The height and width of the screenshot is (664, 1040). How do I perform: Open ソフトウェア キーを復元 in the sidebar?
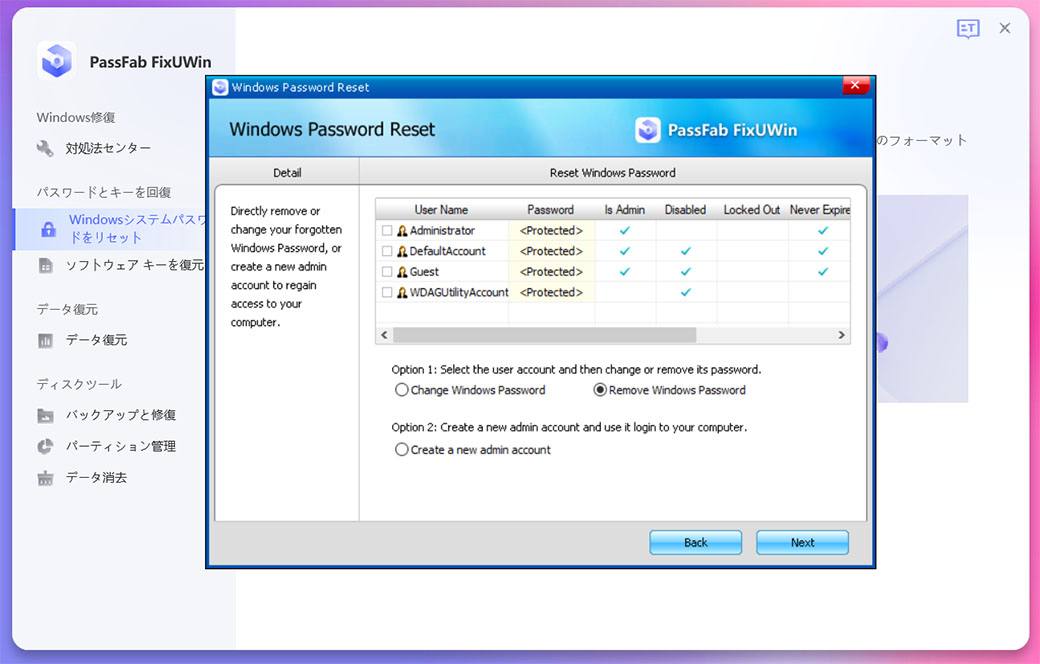coord(44,265)
